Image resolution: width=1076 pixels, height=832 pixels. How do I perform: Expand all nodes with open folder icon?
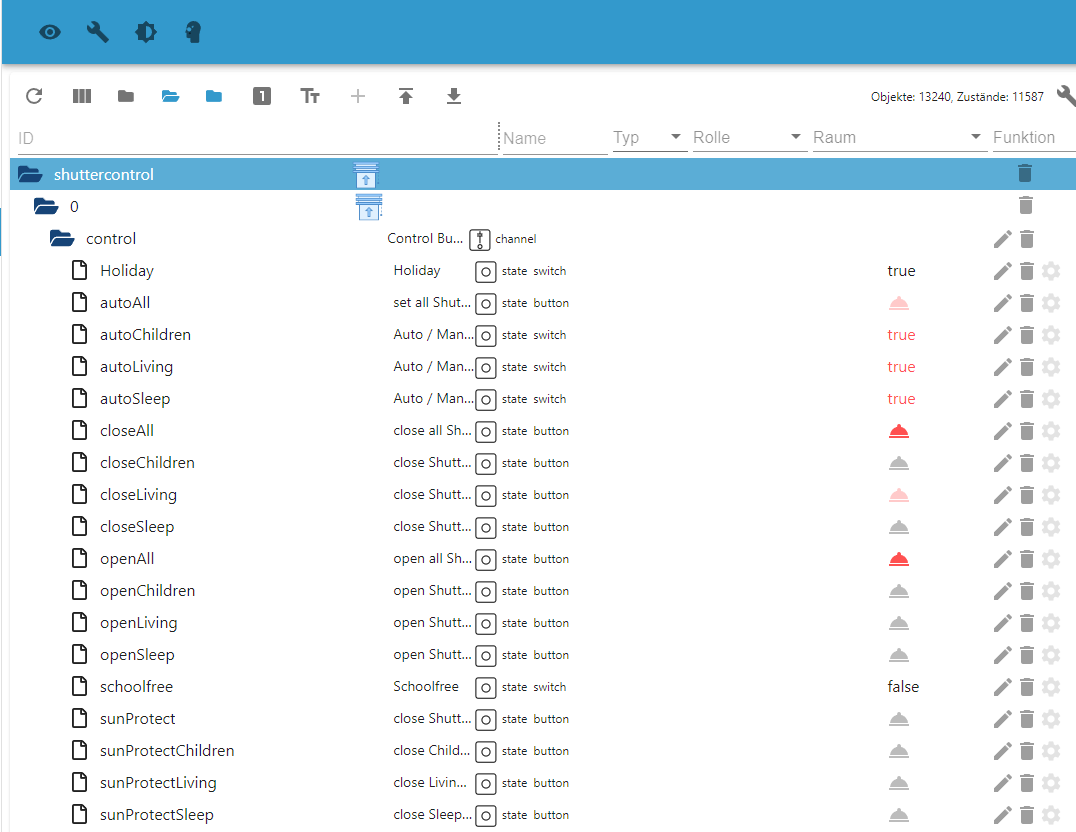170,96
